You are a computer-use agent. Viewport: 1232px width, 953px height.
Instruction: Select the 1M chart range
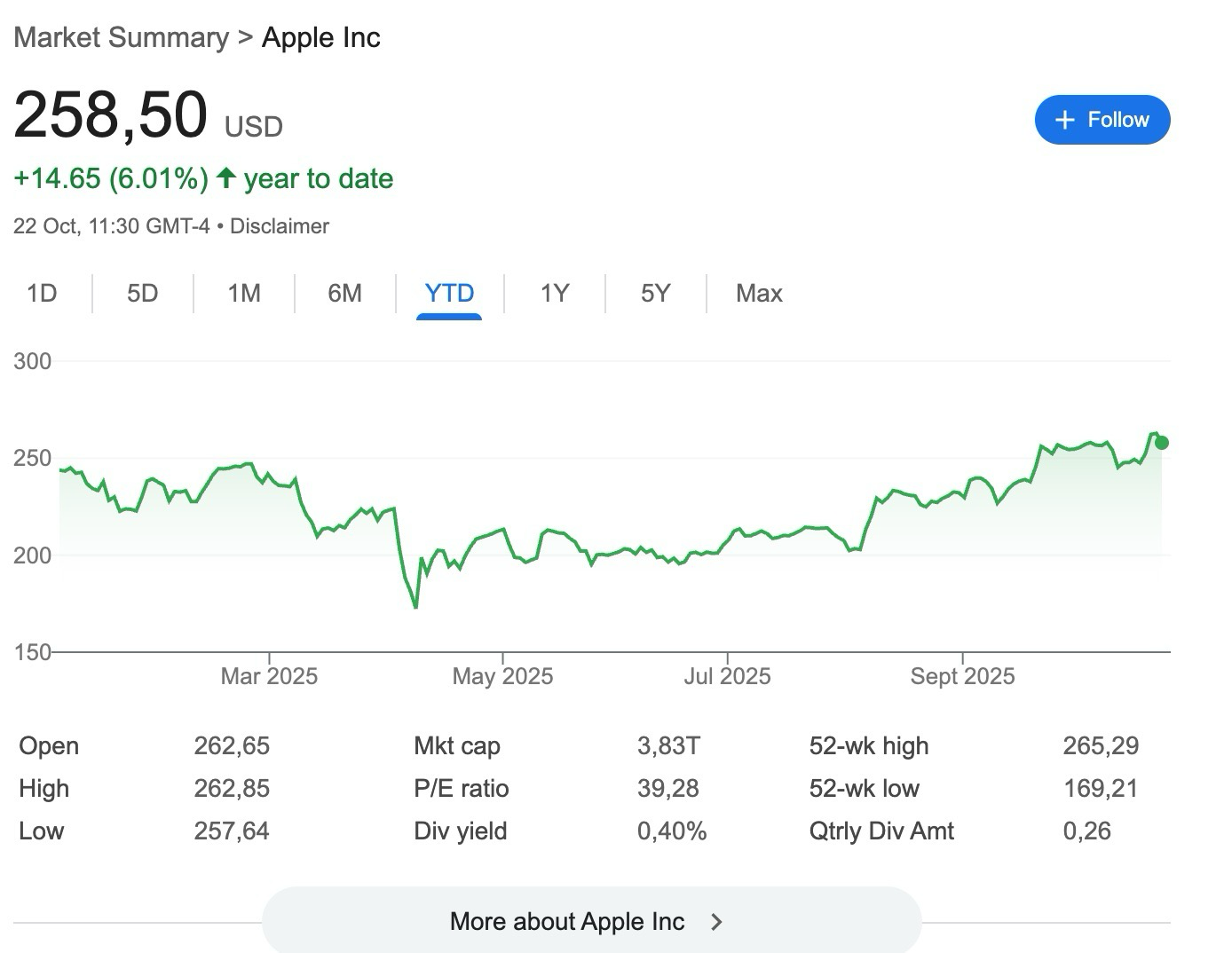(x=243, y=293)
